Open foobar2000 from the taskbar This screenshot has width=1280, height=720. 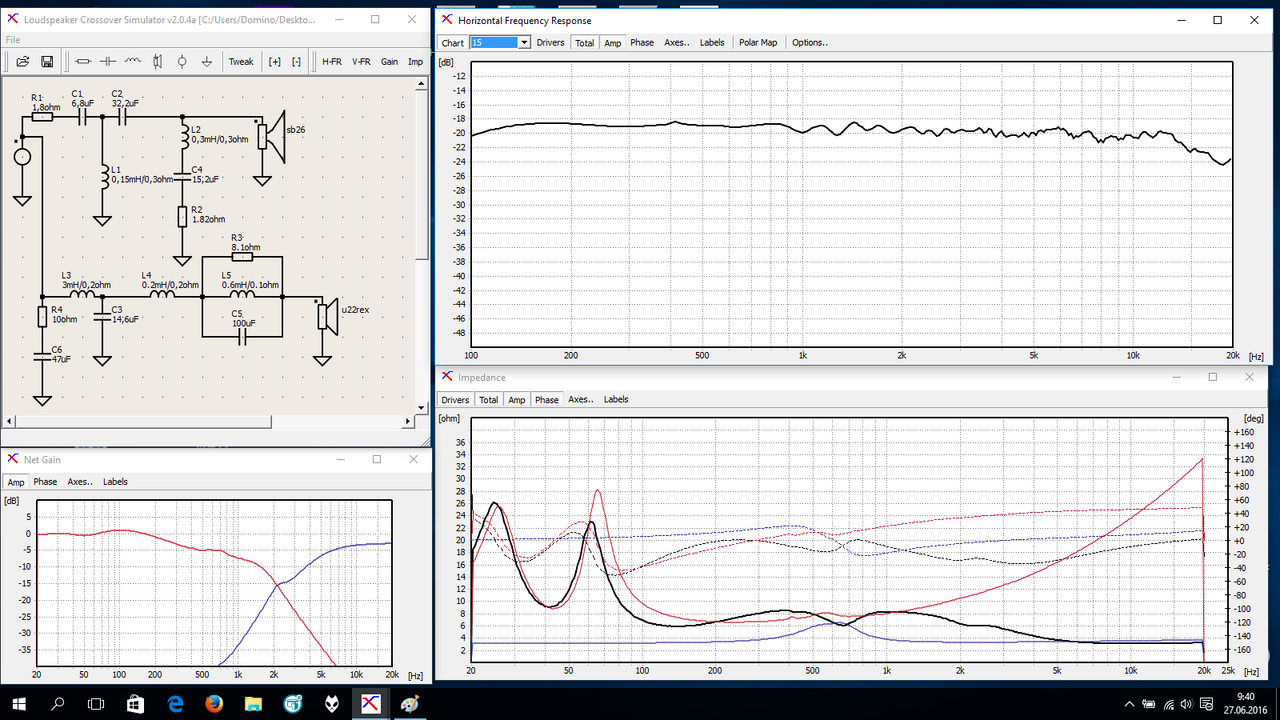pos(332,703)
